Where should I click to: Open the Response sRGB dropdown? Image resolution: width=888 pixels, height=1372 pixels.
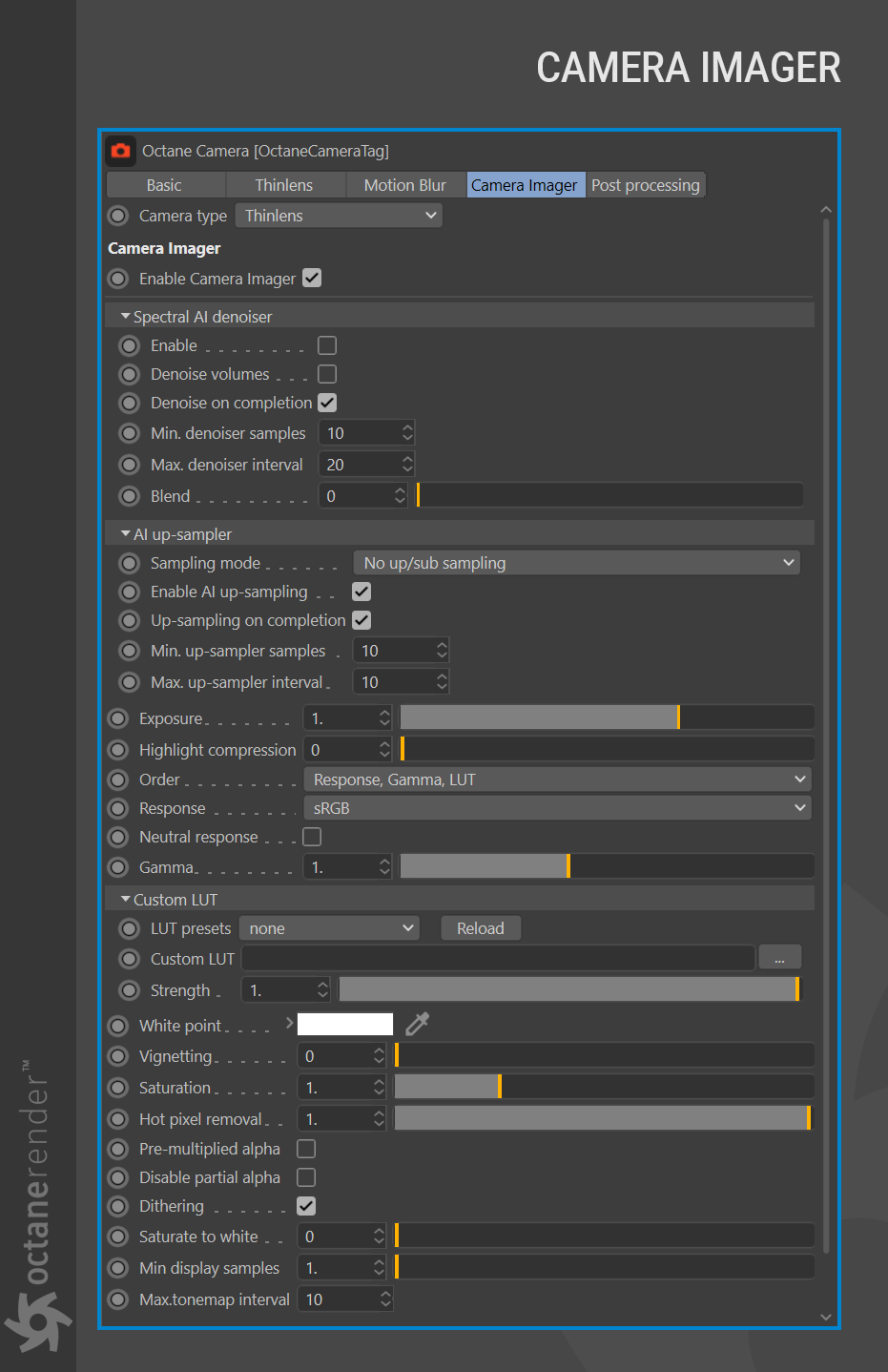tap(557, 808)
